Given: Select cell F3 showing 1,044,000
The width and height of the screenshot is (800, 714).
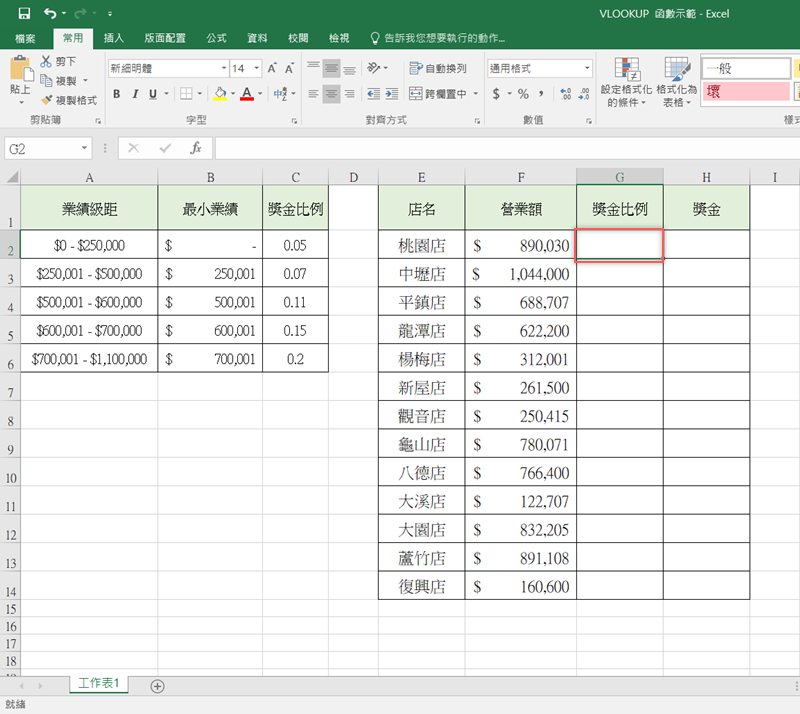Looking at the screenshot, I should (x=520, y=273).
